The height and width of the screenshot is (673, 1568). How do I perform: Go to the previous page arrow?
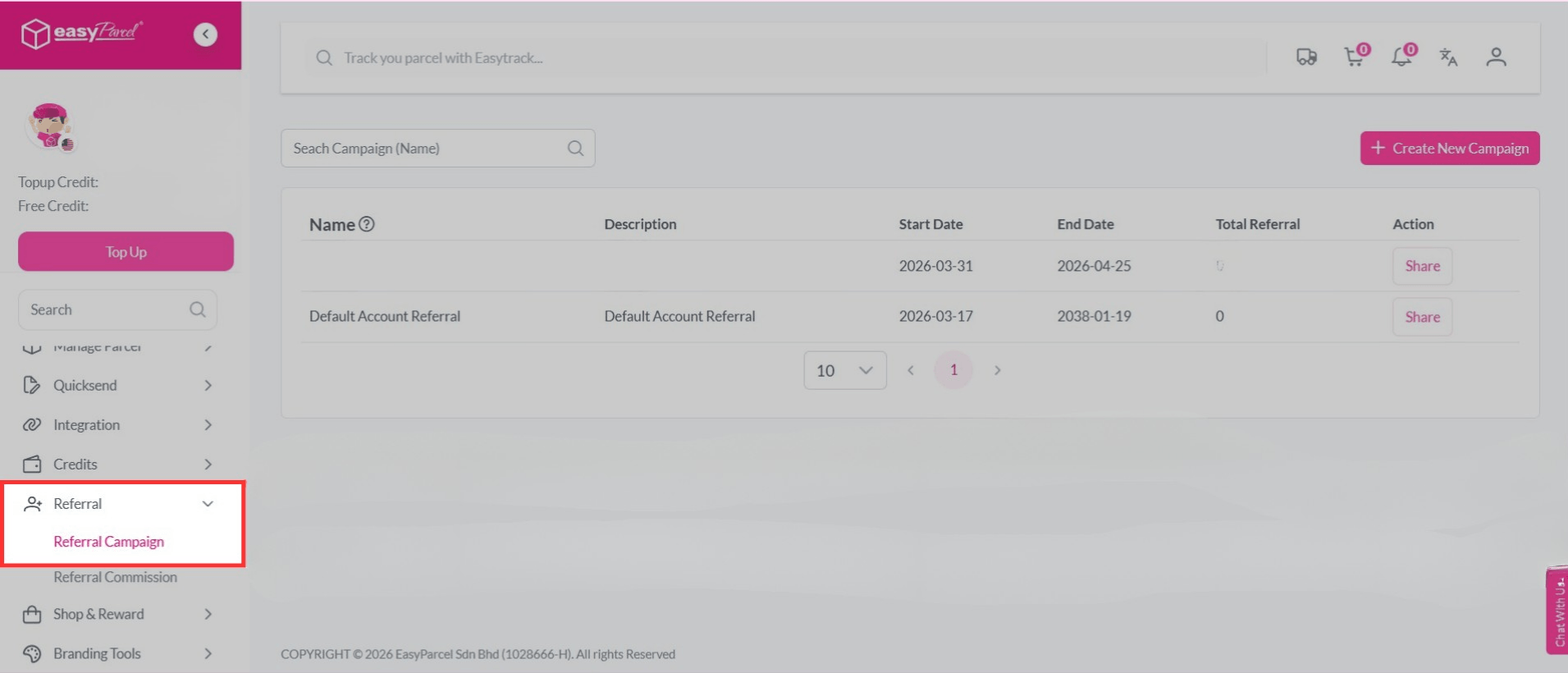pos(910,370)
